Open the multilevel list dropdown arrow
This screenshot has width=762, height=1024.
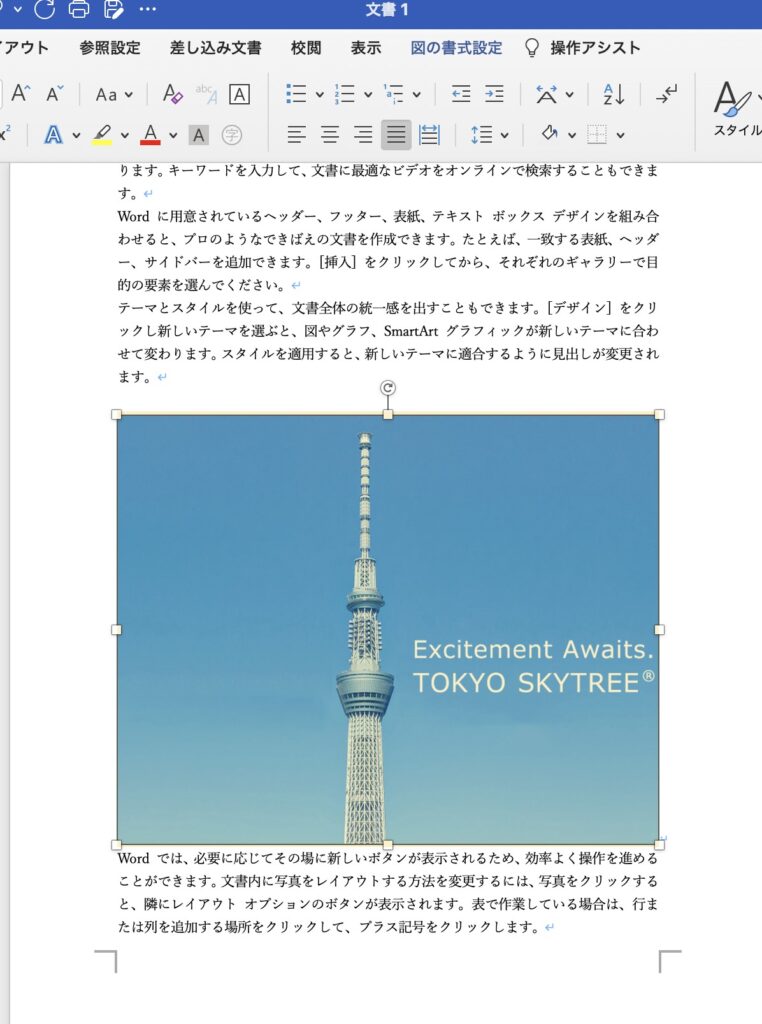coord(417,95)
